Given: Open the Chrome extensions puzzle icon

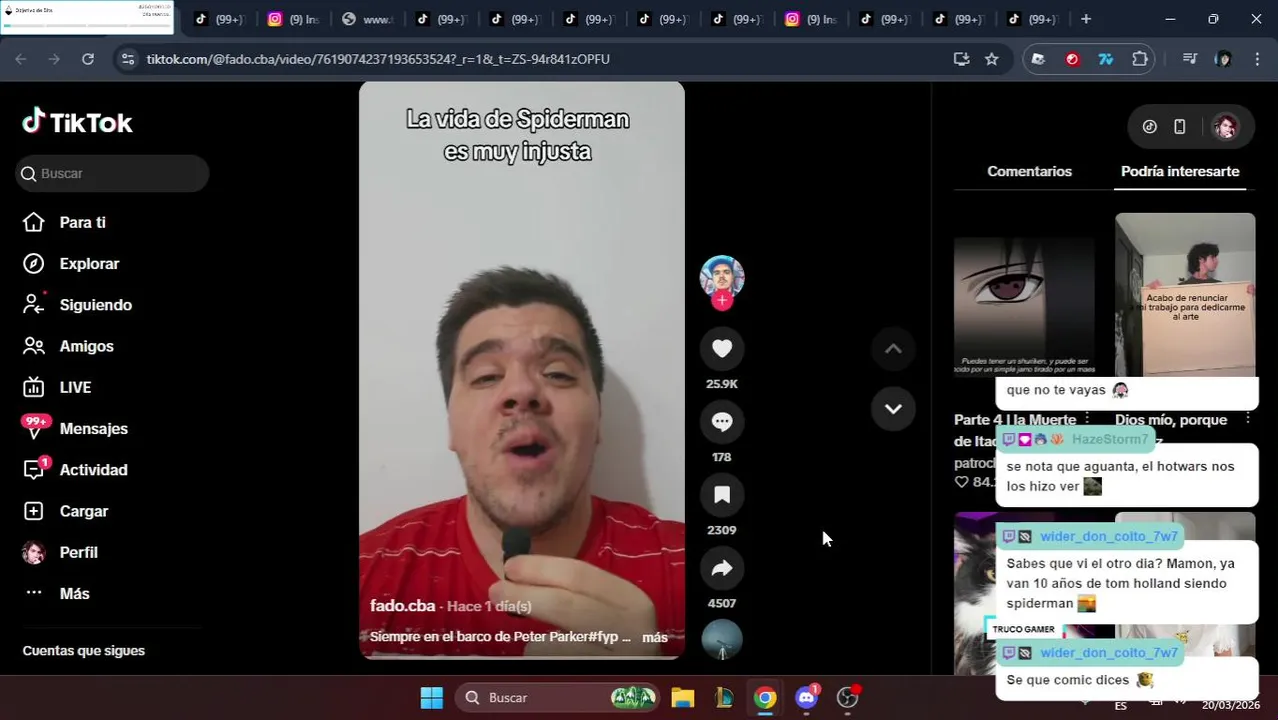Looking at the screenshot, I should pyautogui.click(x=1139, y=59).
